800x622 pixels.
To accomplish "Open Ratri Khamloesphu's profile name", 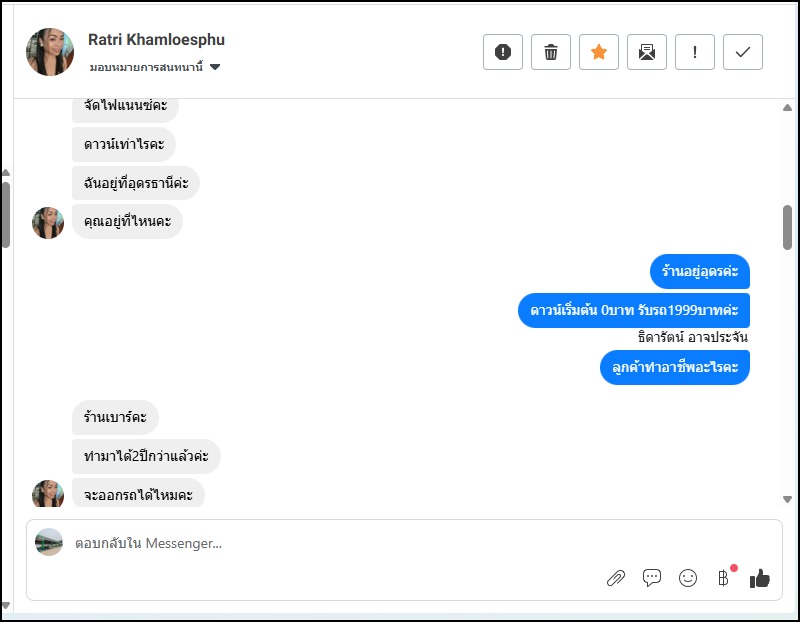I will [x=156, y=40].
